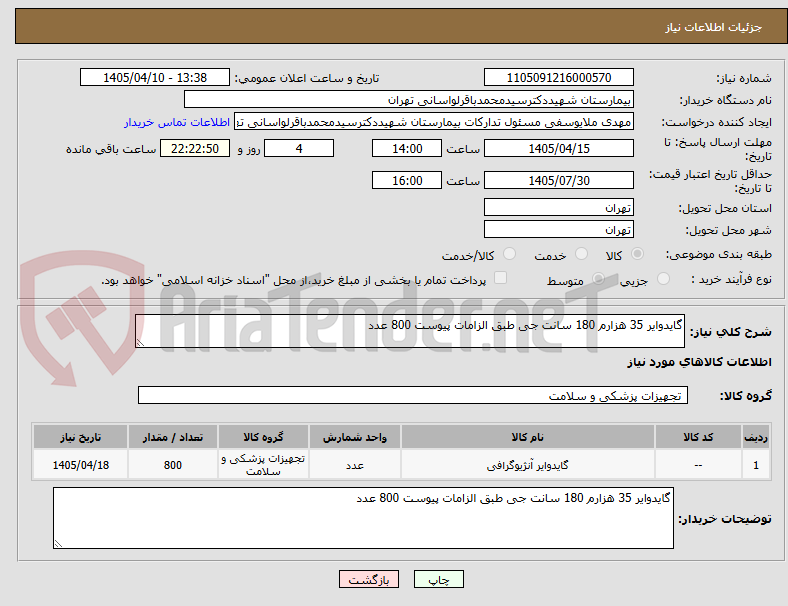Click the general need description textarea
The width and height of the screenshot is (788, 606).
coord(410,331)
